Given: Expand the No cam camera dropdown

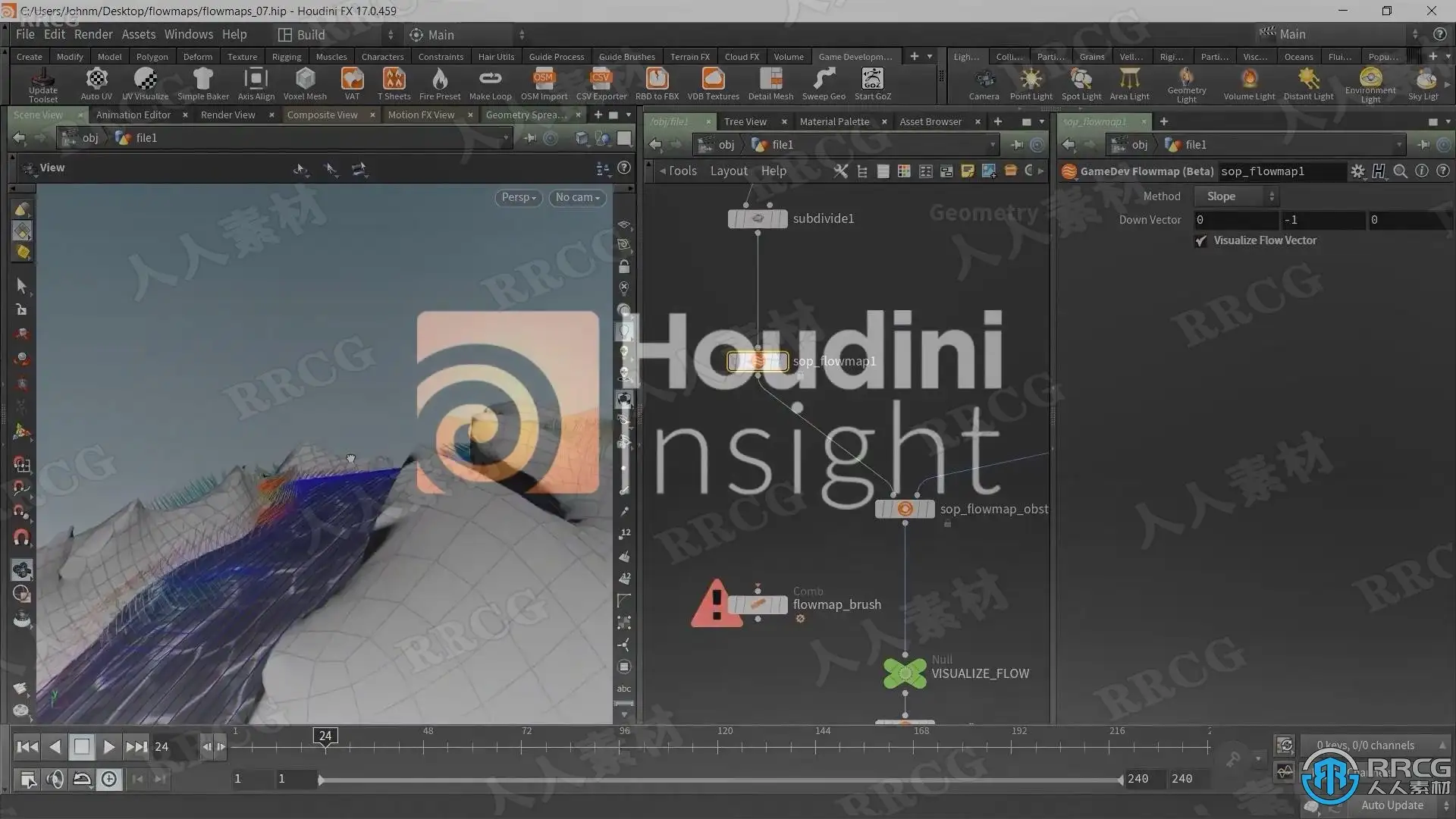Looking at the screenshot, I should (x=577, y=197).
